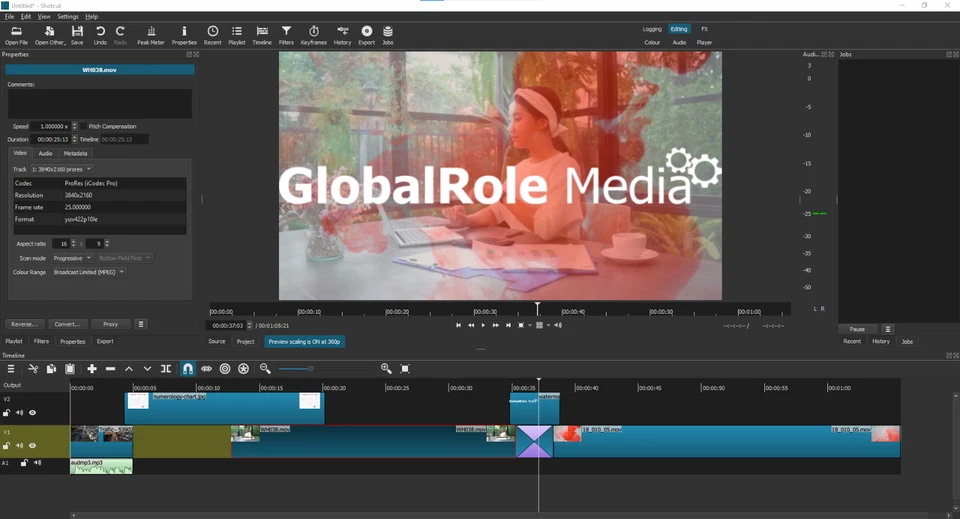Lock the V1 track
960x519 pixels.
click(x=7, y=446)
